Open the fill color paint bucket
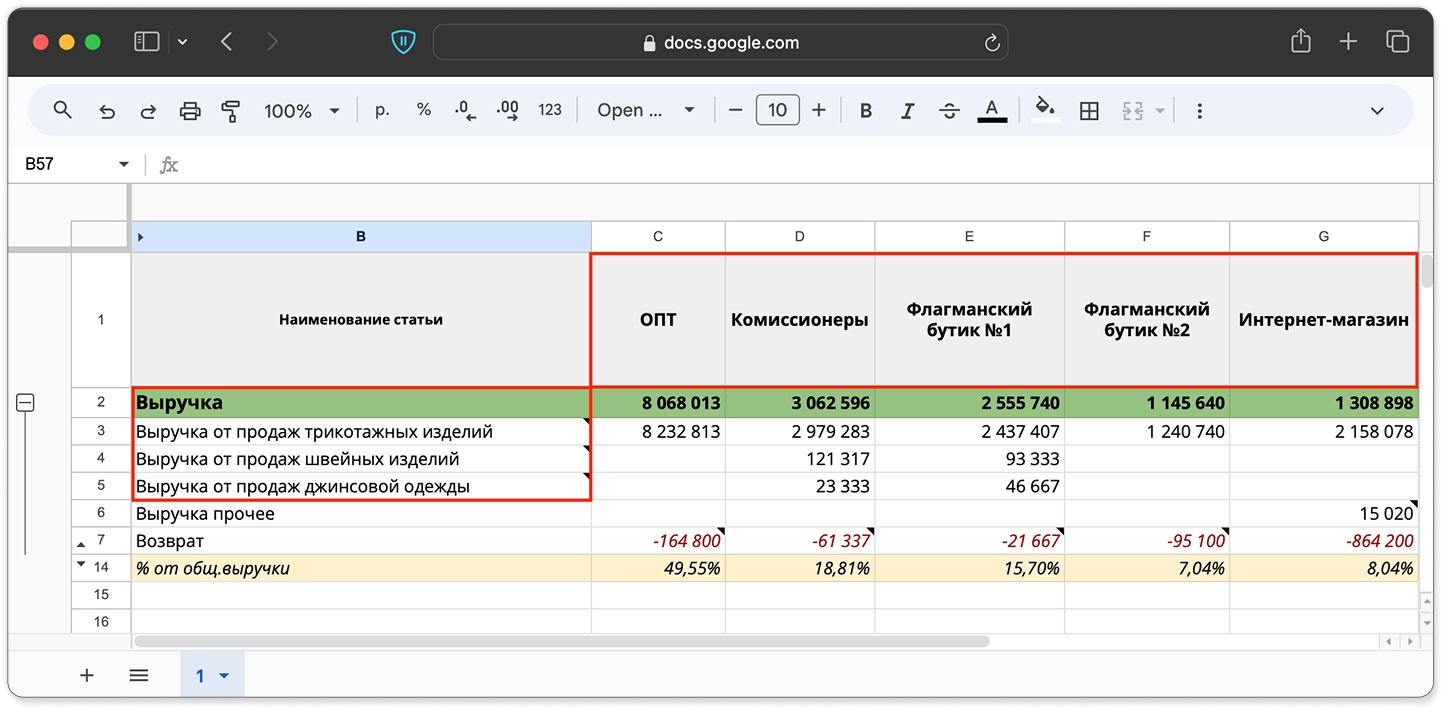 click(x=1045, y=109)
